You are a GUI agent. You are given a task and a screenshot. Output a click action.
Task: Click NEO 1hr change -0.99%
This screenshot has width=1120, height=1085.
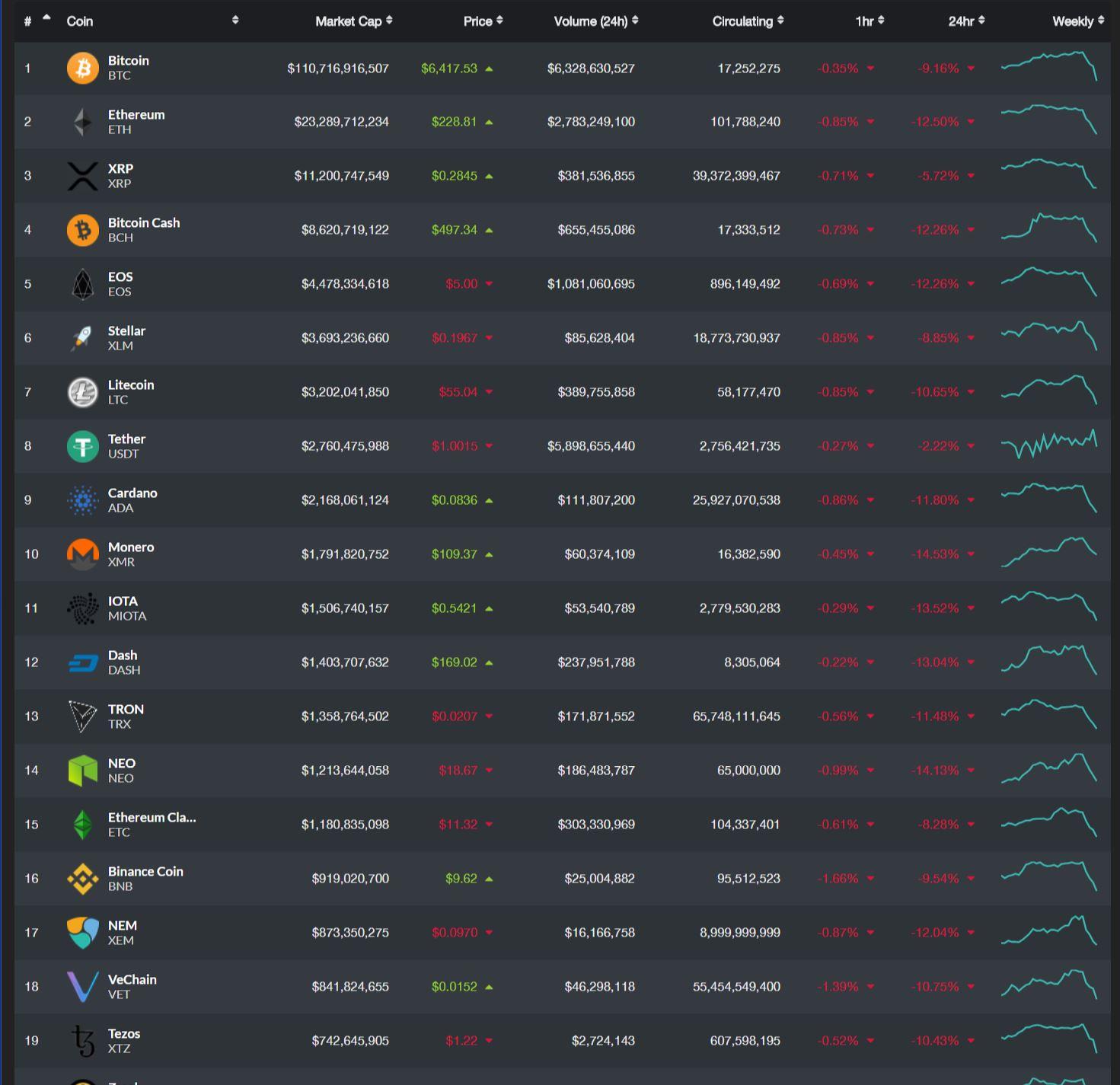pyautogui.click(x=838, y=771)
